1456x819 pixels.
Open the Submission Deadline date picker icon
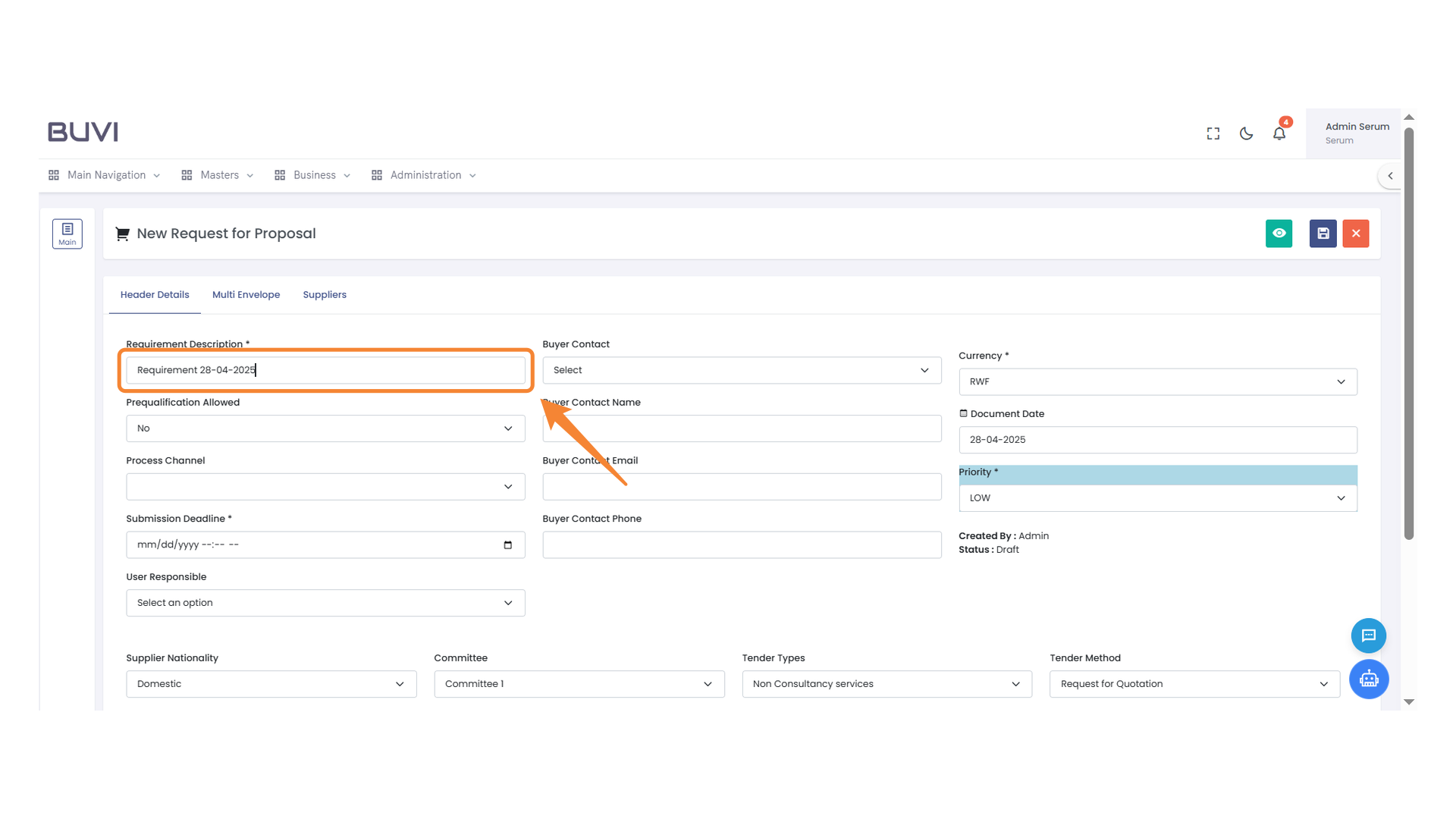(507, 544)
